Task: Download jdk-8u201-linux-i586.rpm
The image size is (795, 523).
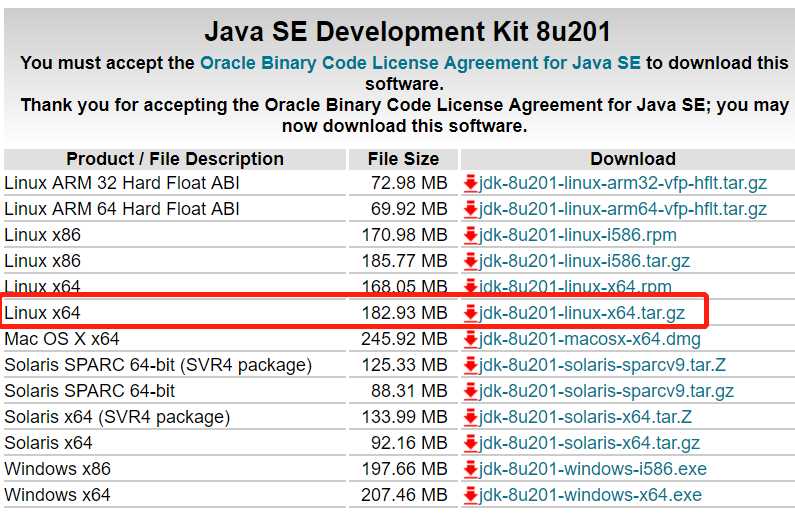Action: coord(577,235)
